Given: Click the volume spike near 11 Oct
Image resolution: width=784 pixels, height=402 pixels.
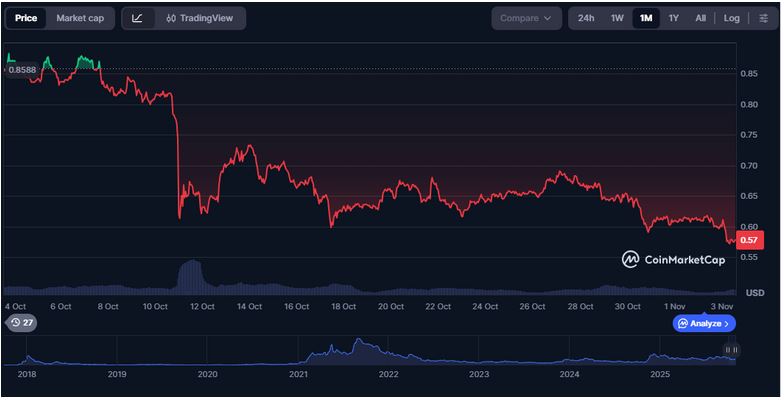Looking at the screenshot, I should point(188,272).
